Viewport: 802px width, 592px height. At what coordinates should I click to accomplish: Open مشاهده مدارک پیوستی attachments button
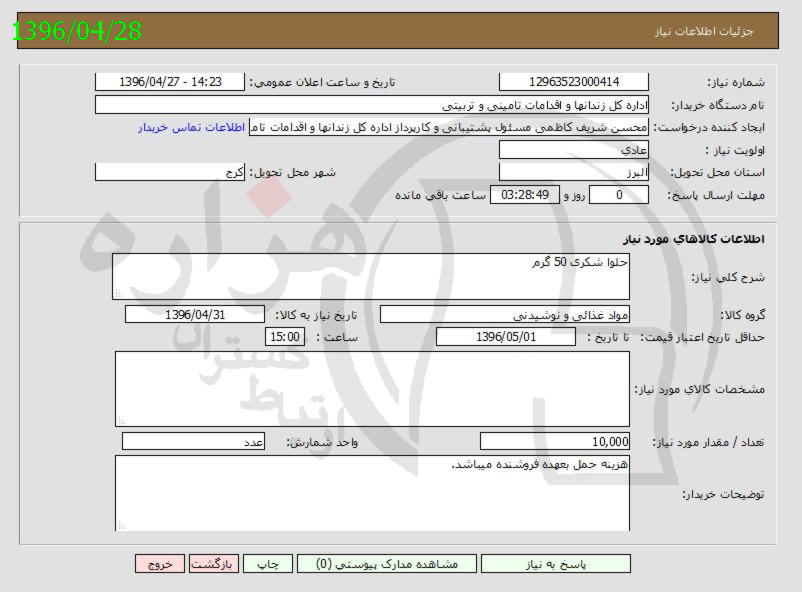tap(386, 564)
